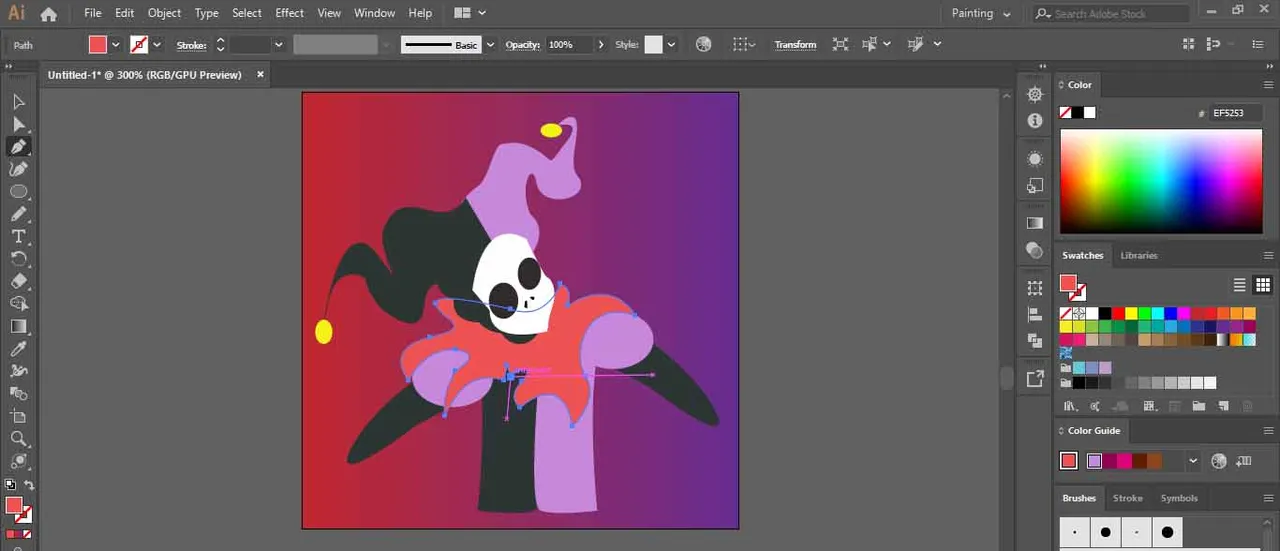Screen dimensions: 1280x551
Task: Select the Eyedropper tool
Action: (18, 348)
